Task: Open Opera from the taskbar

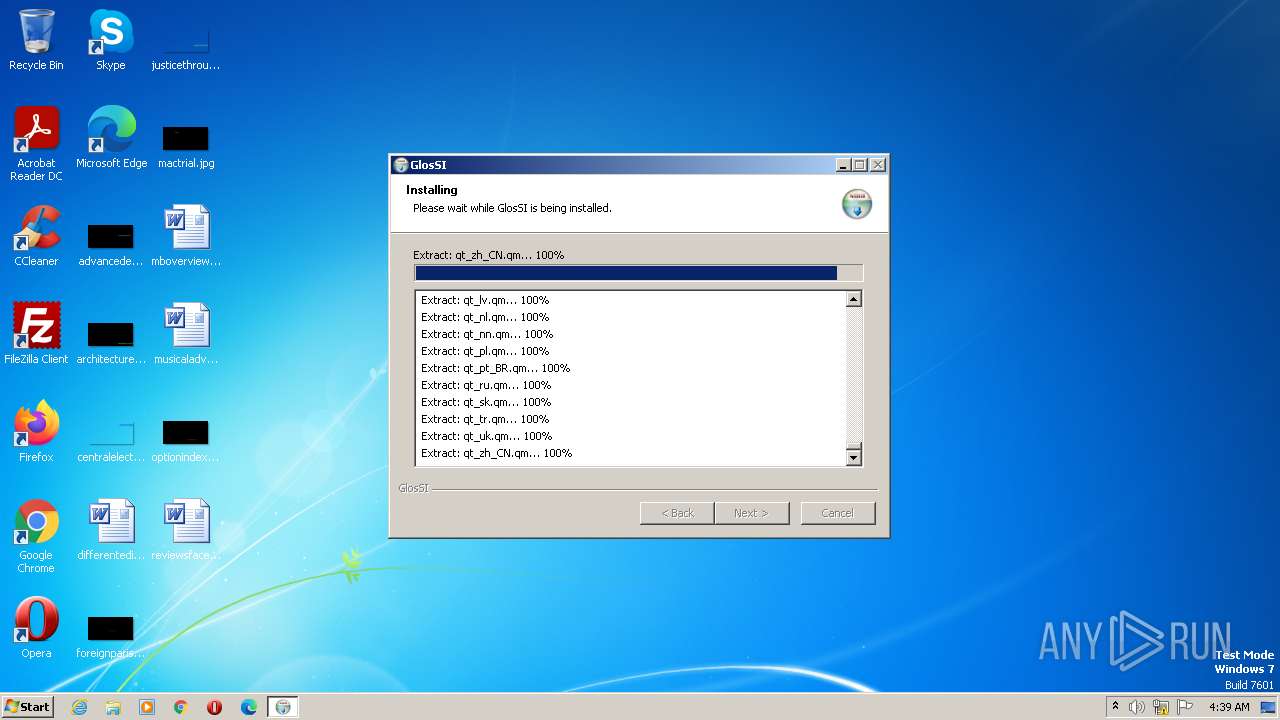Action: pos(215,707)
